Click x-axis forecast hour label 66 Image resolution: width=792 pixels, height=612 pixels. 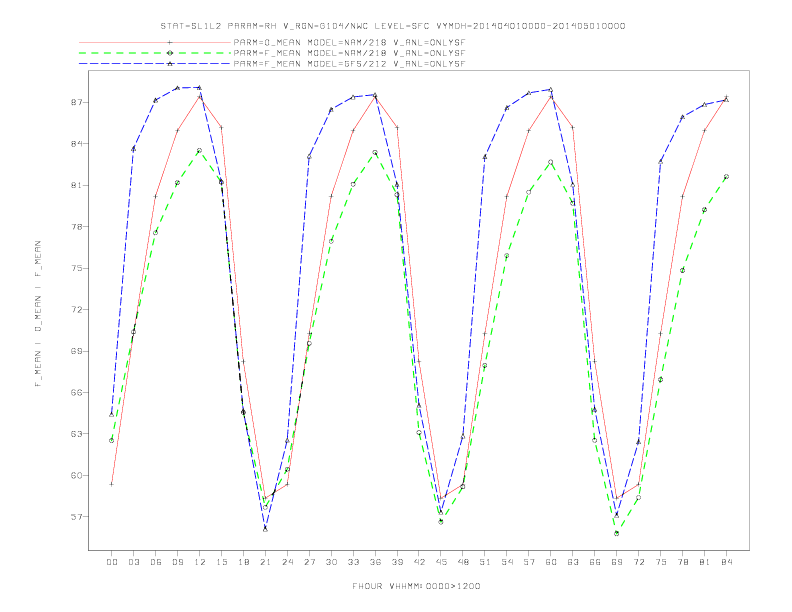595,562
